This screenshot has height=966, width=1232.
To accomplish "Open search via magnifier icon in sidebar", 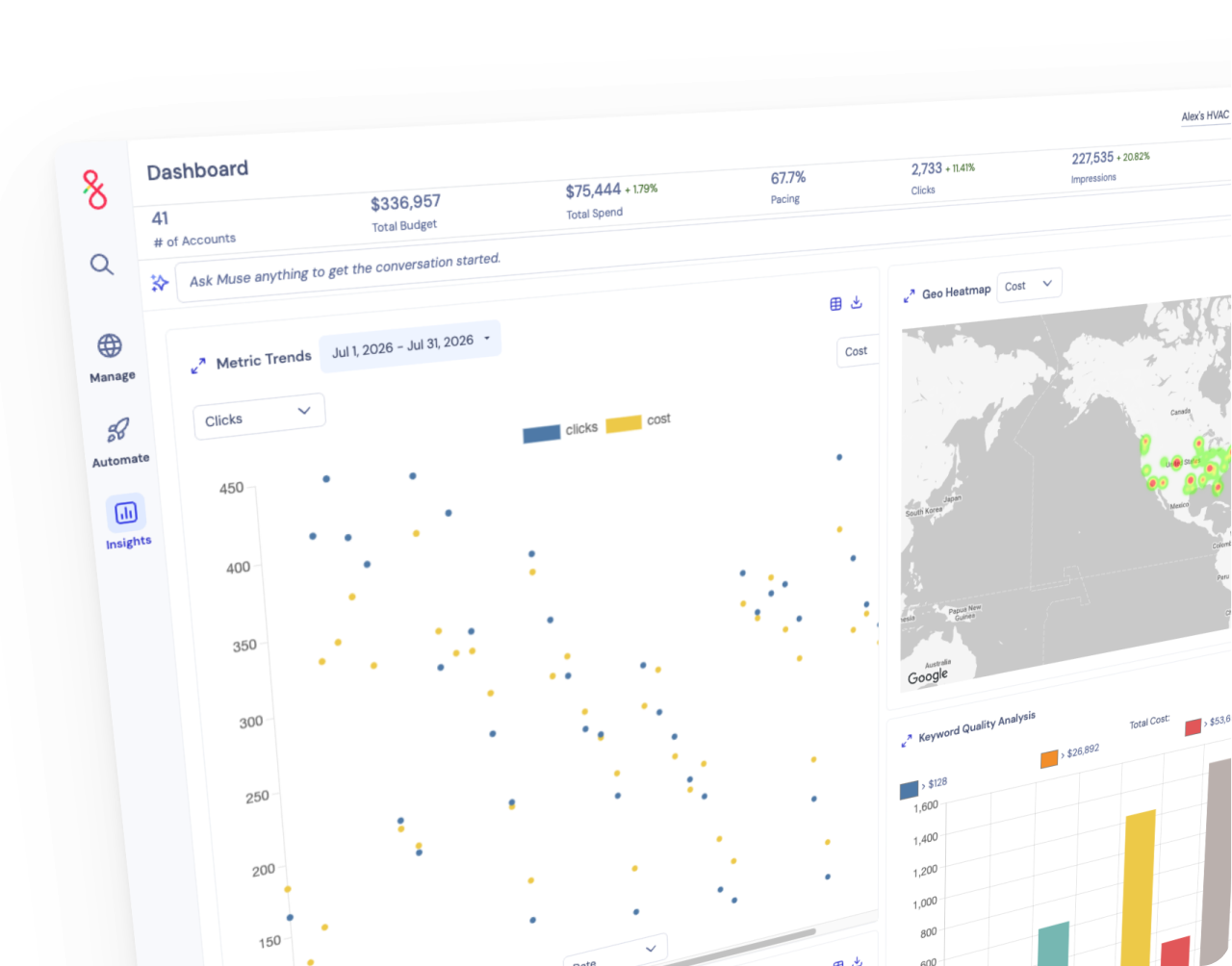I will click(x=102, y=265).
